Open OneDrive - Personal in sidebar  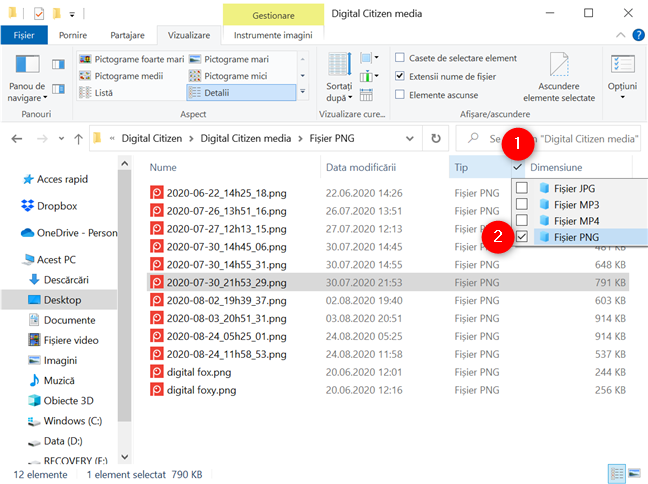pos(69,233)
